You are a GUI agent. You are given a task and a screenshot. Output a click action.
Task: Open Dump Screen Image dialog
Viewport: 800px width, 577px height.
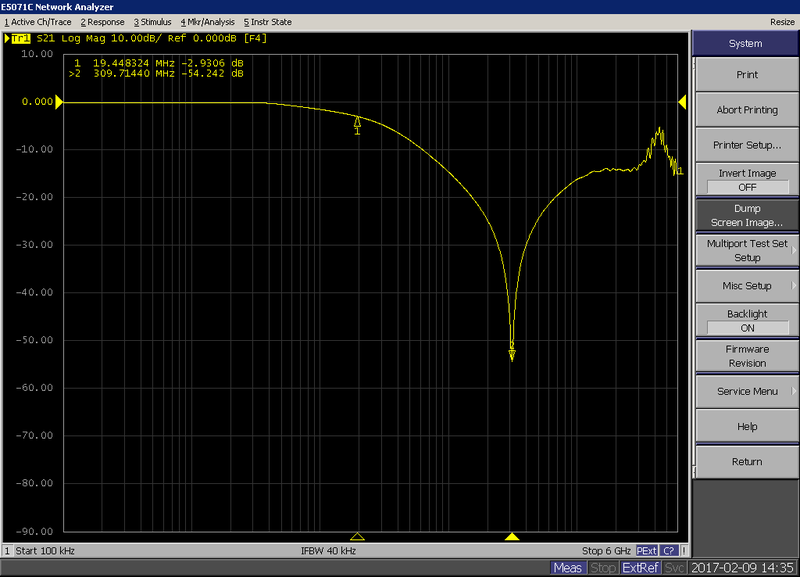pos(745,215)
